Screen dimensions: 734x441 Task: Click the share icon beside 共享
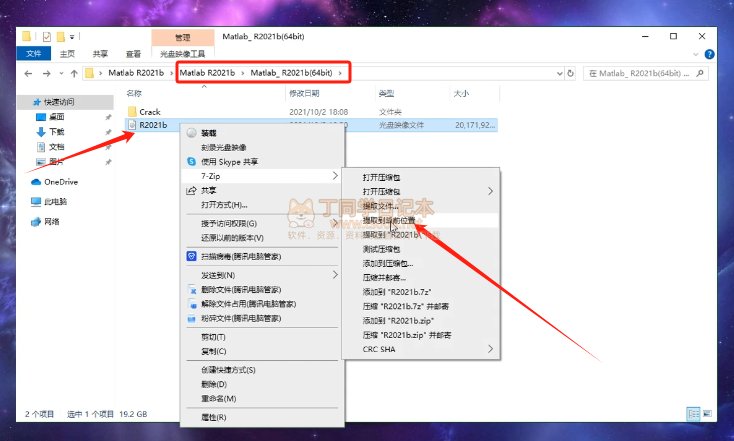pyautogui.click(x=191, y=190)
